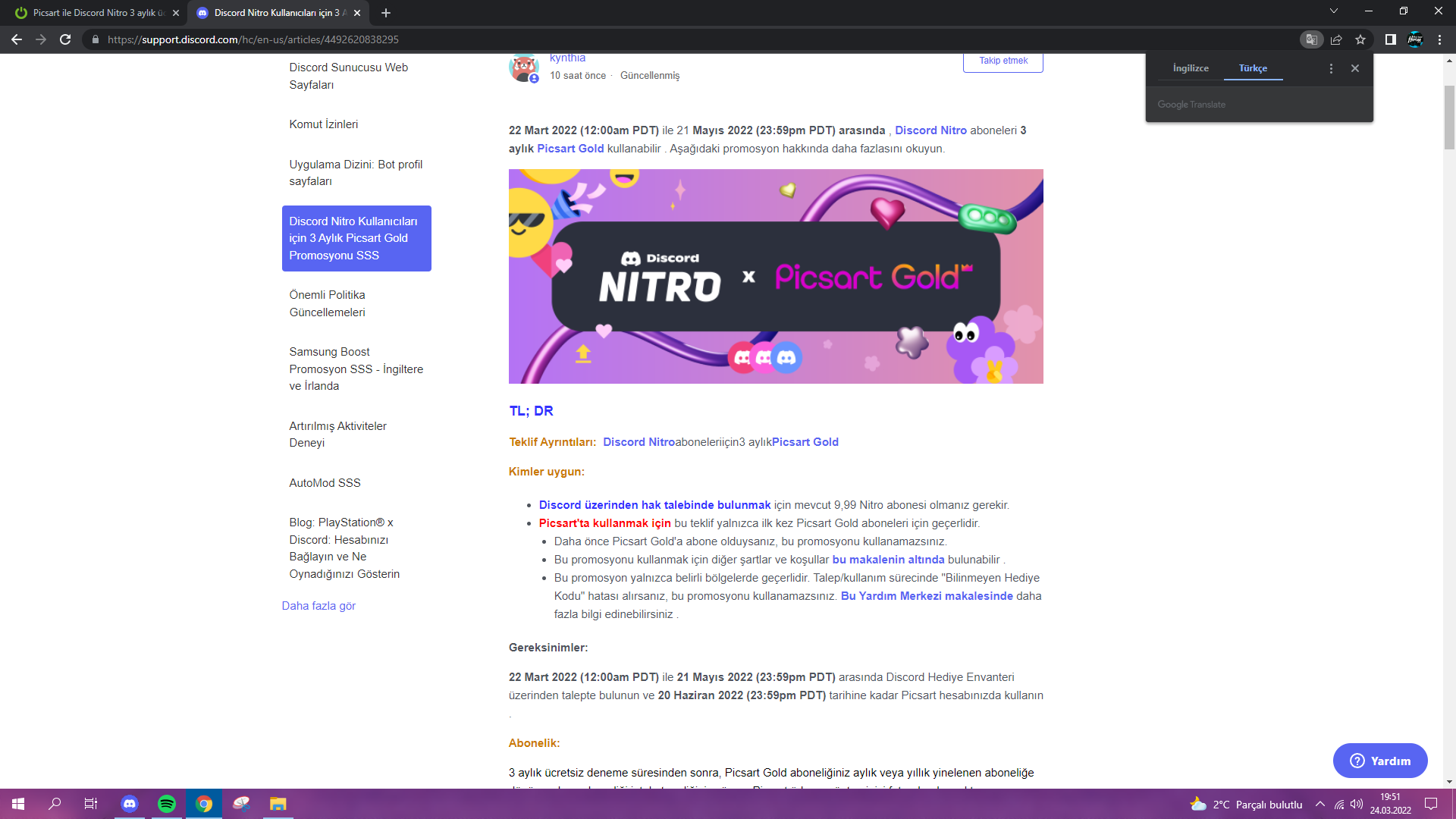Screen dimensions: 1456x819
Task: Open Chrome's side panel icon
Action: tap(1390, 39)
